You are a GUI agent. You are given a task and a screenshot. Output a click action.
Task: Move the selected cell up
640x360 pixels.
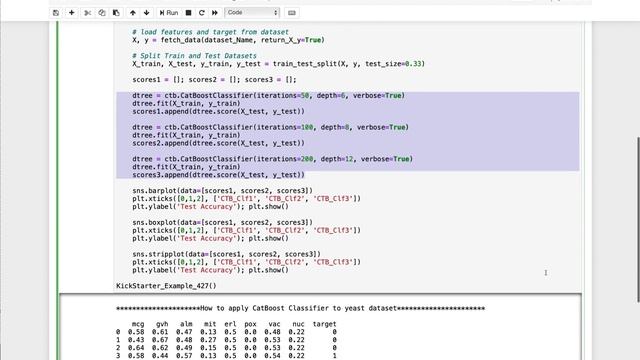(133, 13)
